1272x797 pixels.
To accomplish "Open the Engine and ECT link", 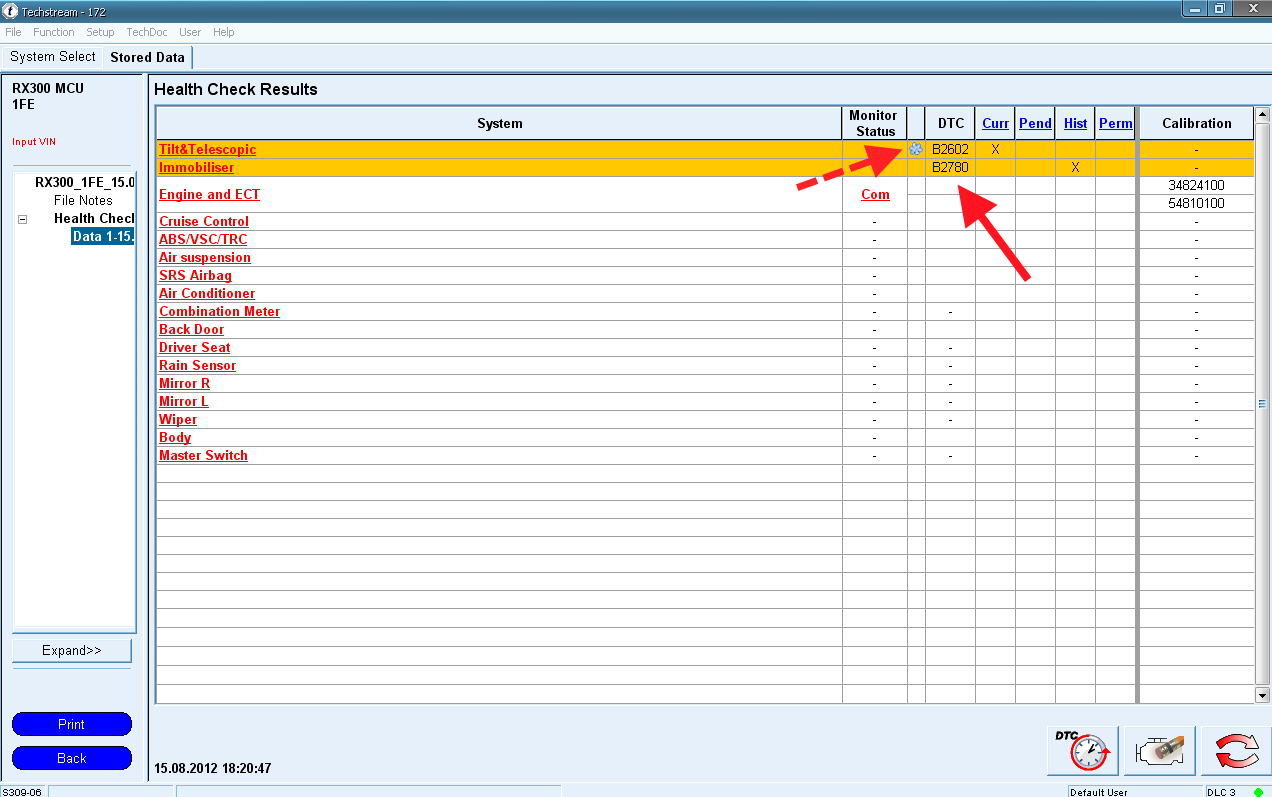I will click(209, 195).
